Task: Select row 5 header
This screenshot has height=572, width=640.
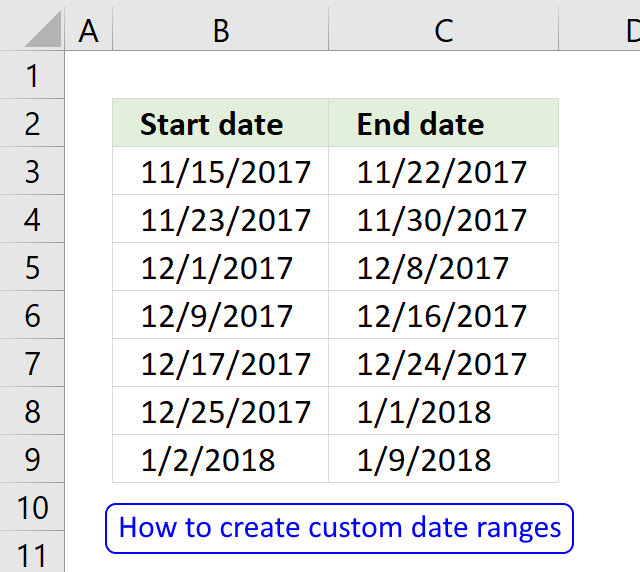Action: point(32,268)
